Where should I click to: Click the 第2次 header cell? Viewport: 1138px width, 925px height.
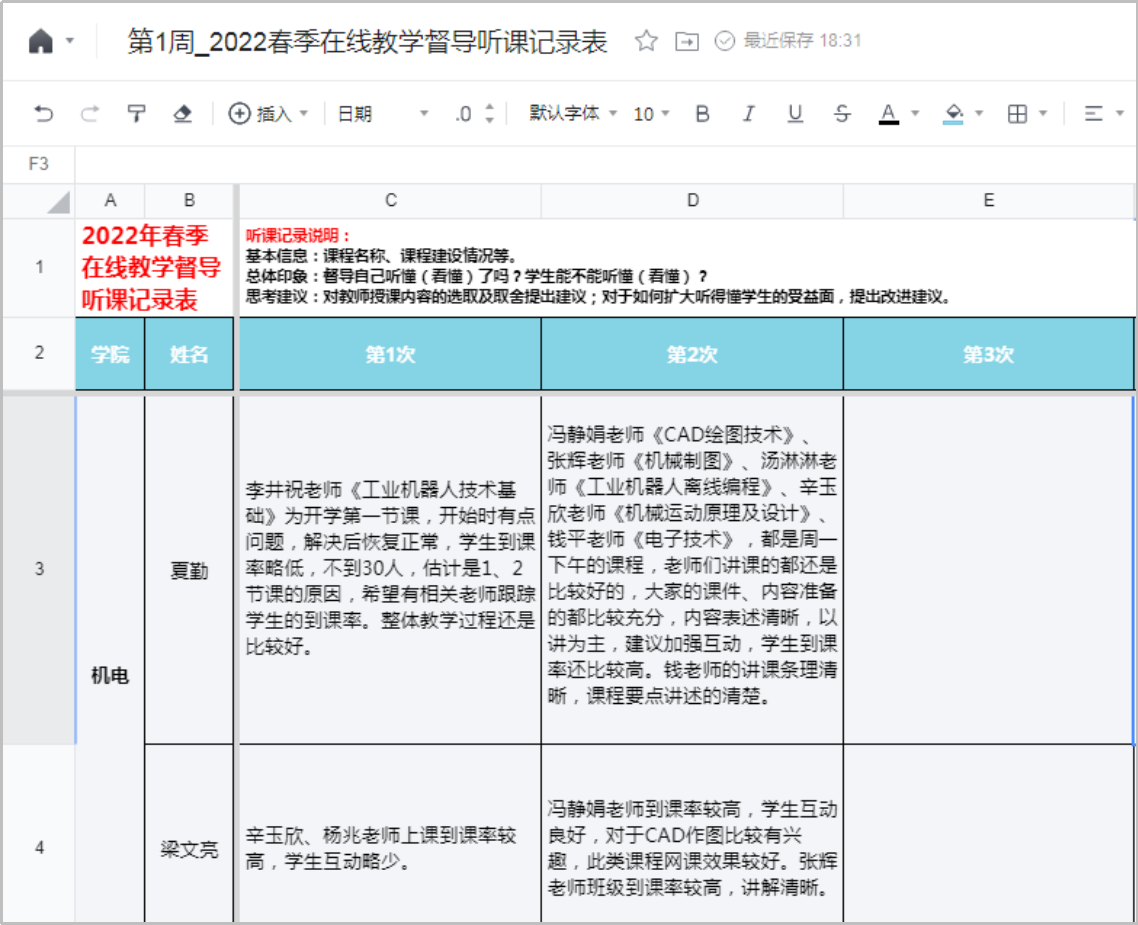pyautogui.click(x=692, y=354)
